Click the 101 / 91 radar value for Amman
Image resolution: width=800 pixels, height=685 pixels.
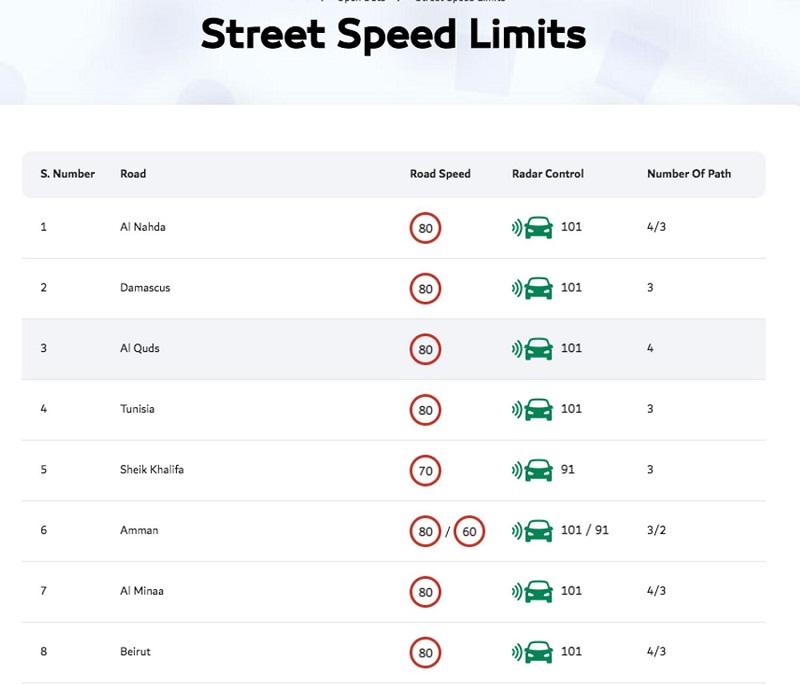tap(585, 530)
